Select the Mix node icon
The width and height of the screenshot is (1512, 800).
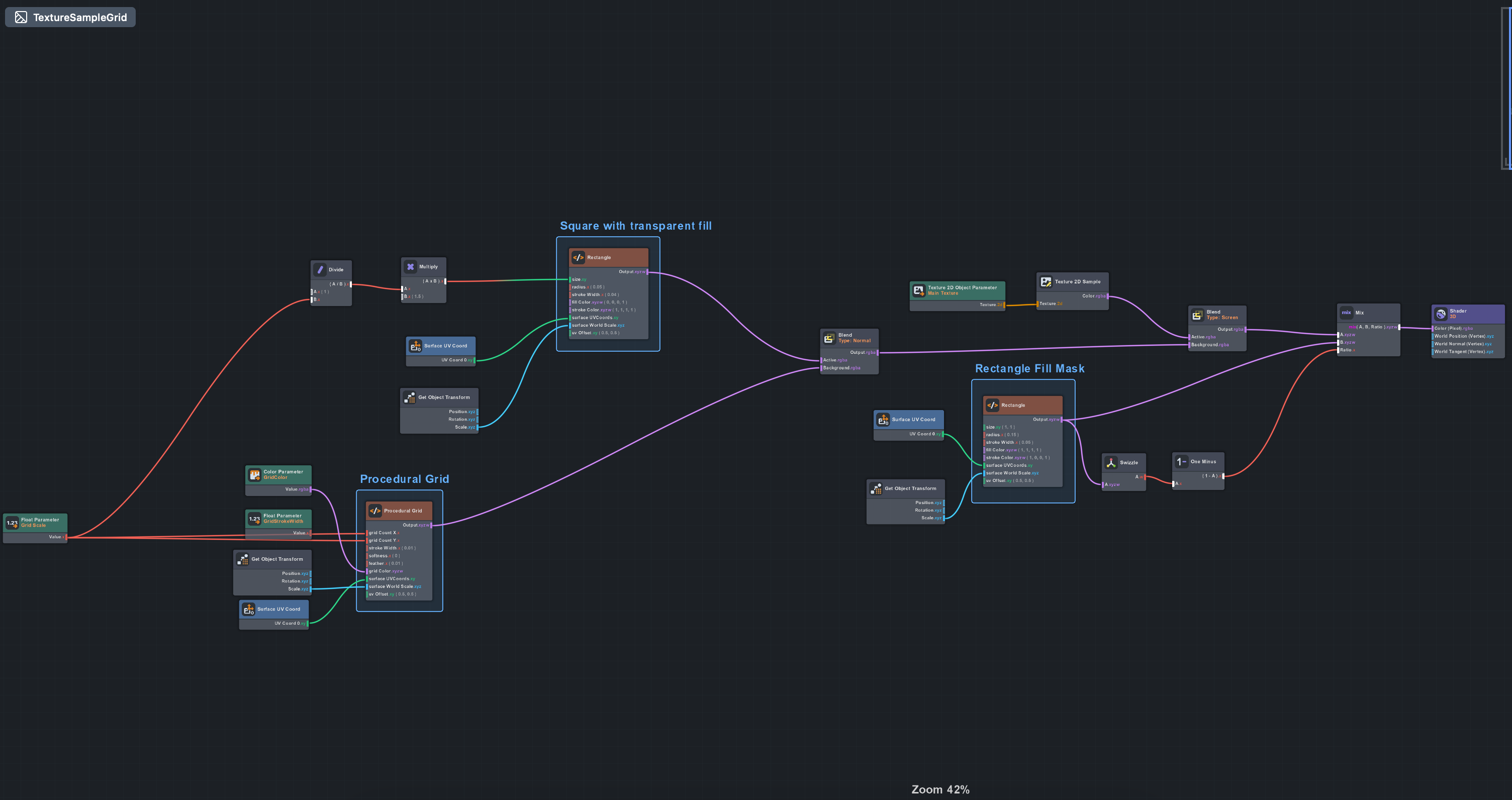1347,313
